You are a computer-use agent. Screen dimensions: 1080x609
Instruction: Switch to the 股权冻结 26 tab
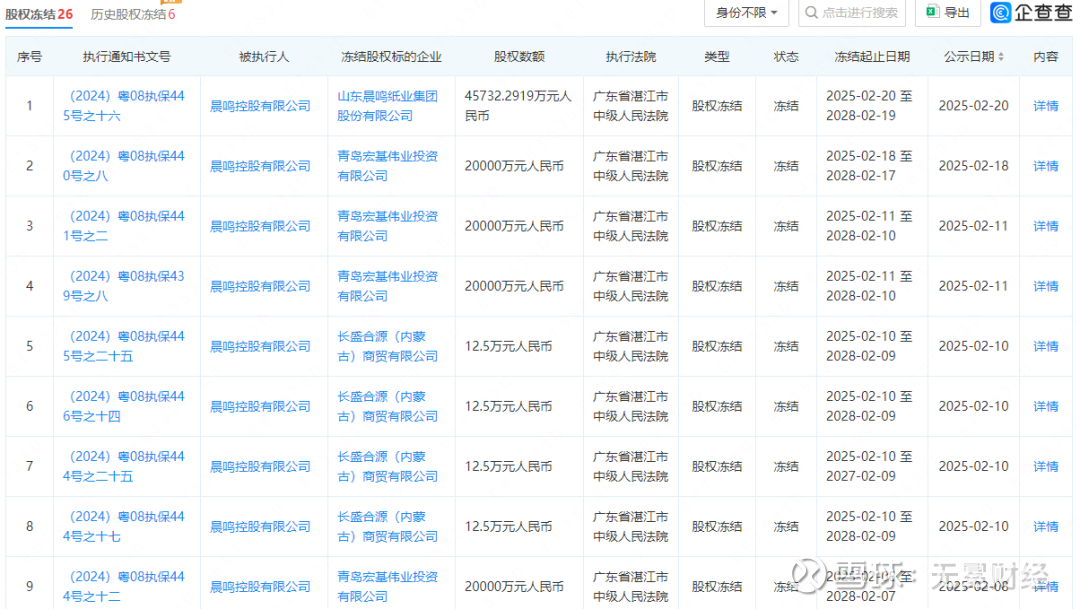tap(39, 14)
